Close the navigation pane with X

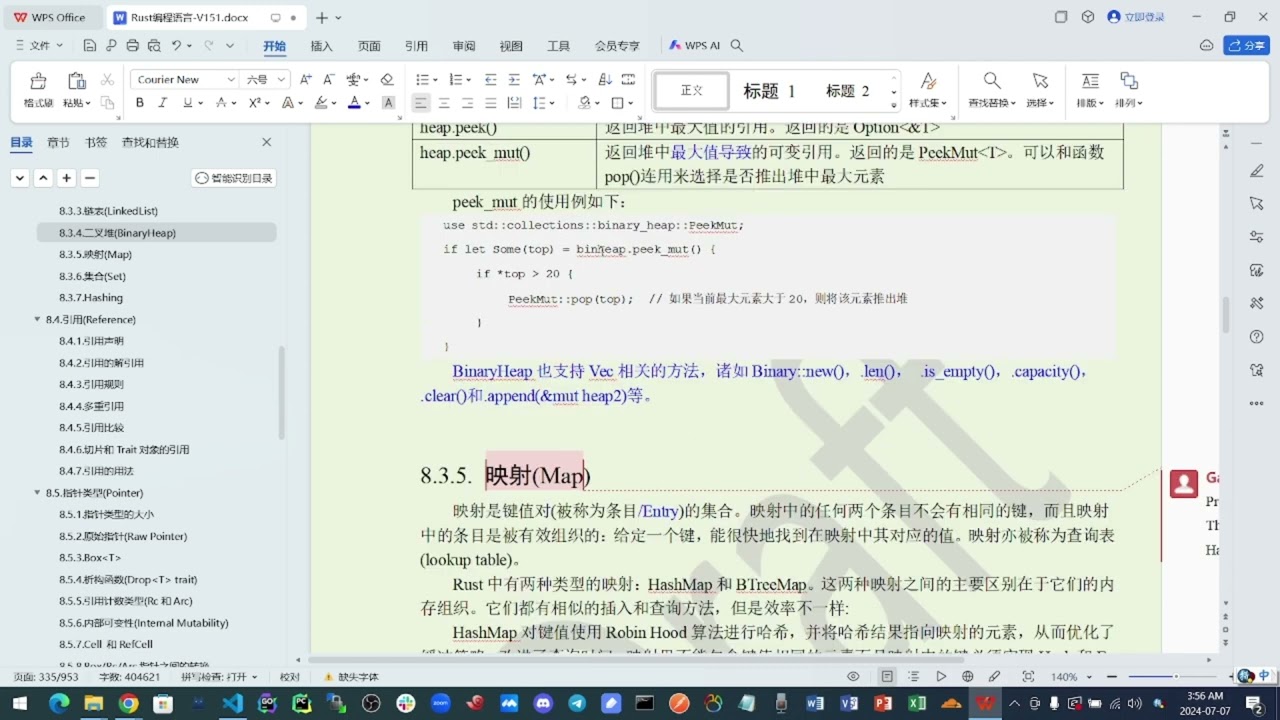[267, 143]
